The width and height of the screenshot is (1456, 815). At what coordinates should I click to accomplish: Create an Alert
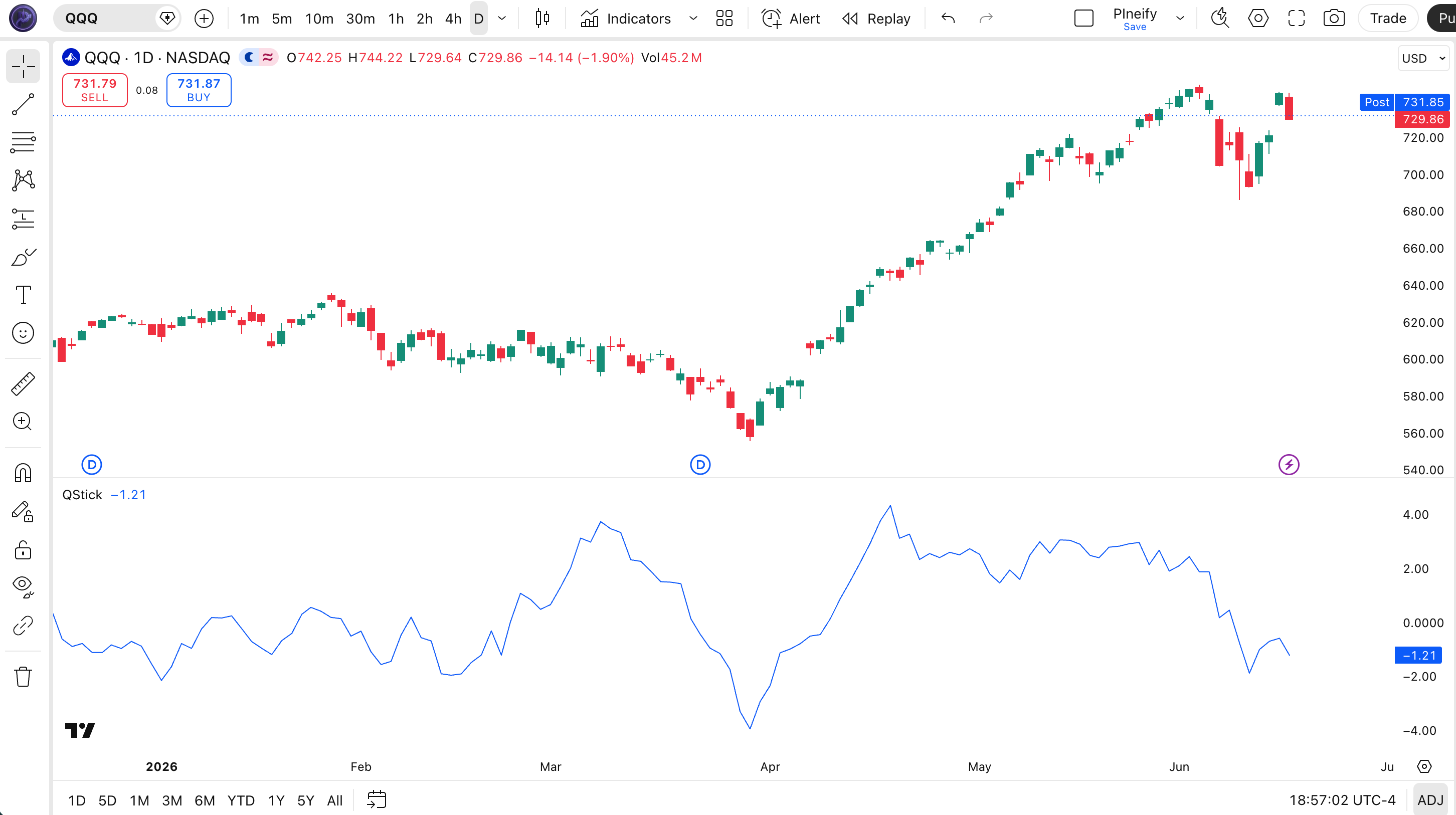pos(790,19)
